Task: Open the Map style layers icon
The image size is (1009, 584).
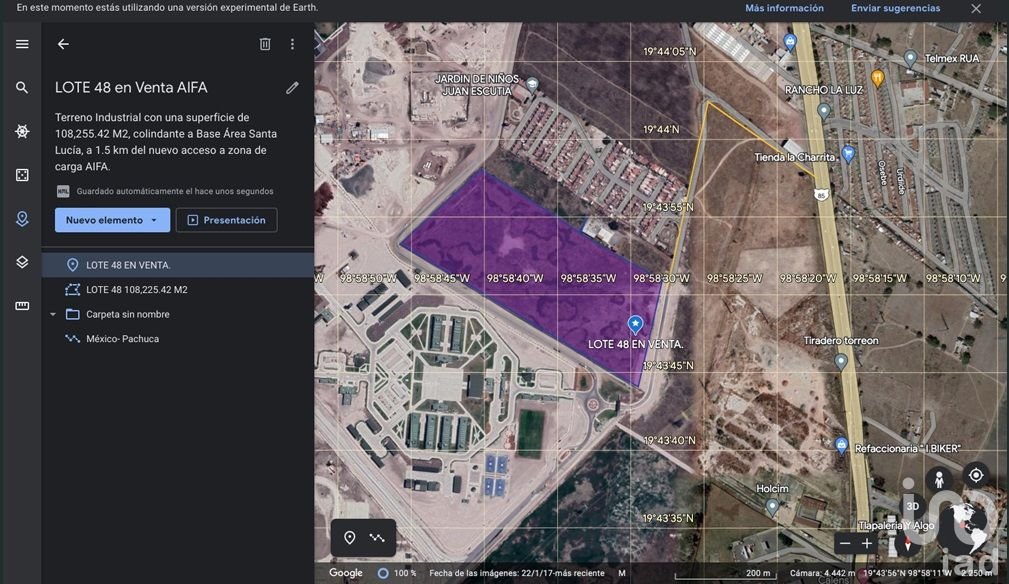Action: [x=22, y=262]
